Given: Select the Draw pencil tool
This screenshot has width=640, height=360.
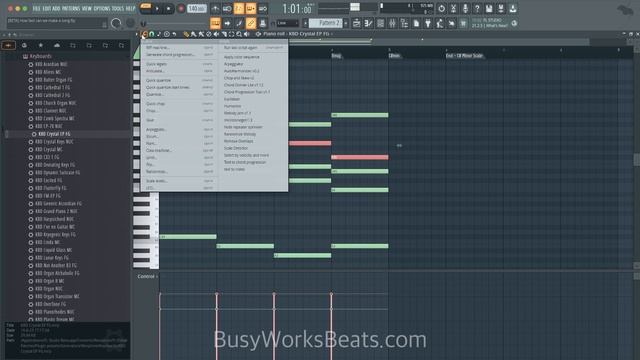Looking at the screenshot, I should click(186, 34).
